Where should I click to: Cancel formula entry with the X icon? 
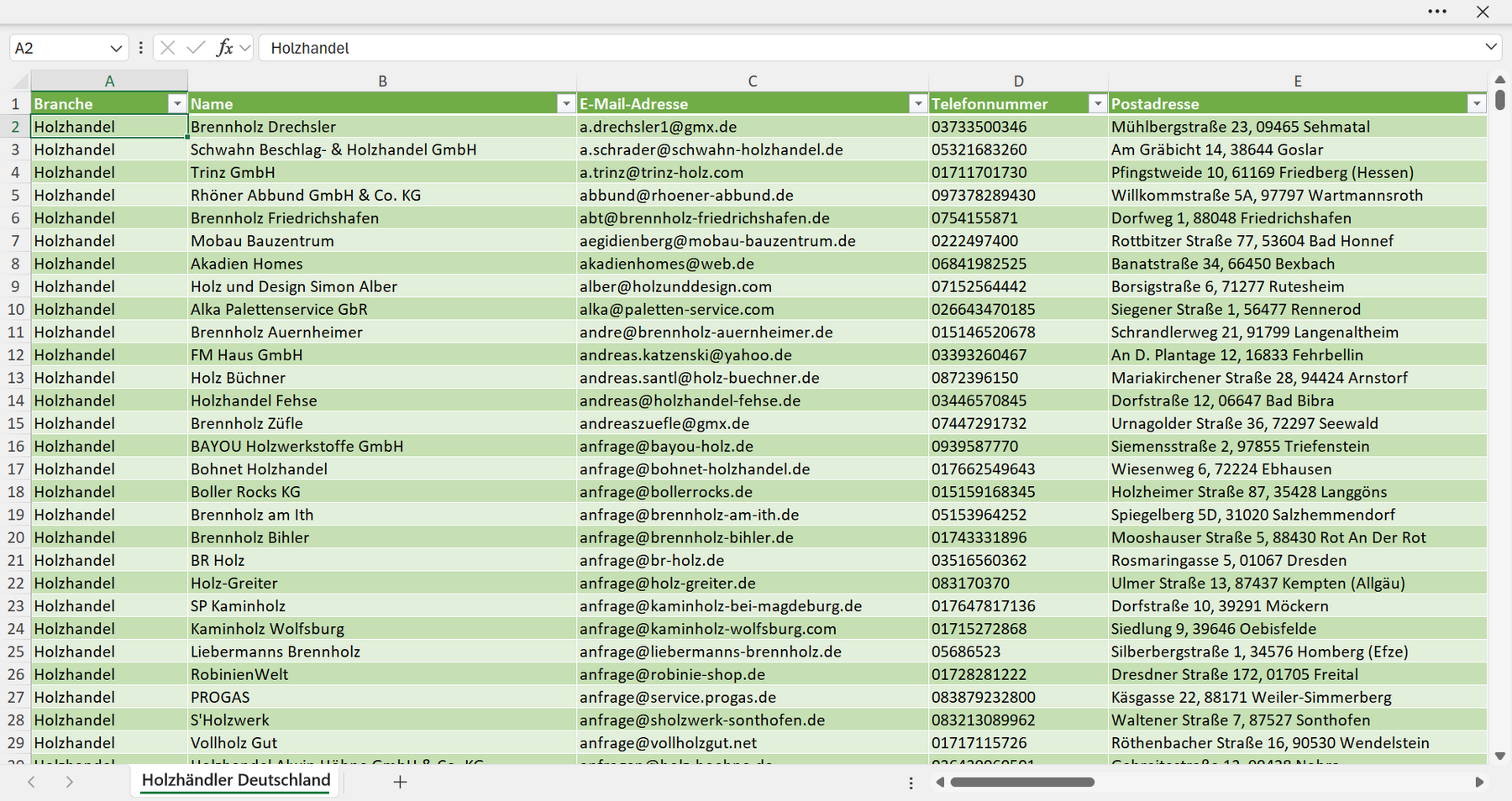[167, 48]
